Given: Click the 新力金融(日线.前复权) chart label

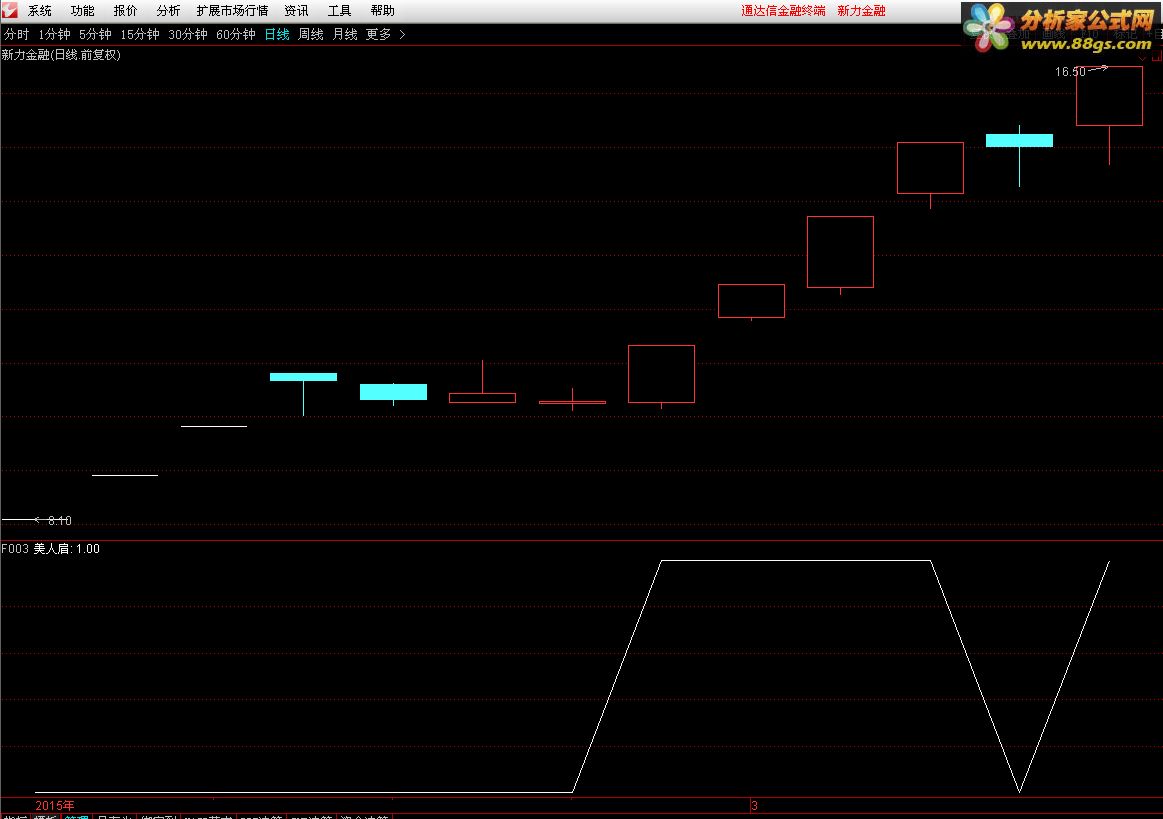Looking at the screenshot, I should click(61, 55).
